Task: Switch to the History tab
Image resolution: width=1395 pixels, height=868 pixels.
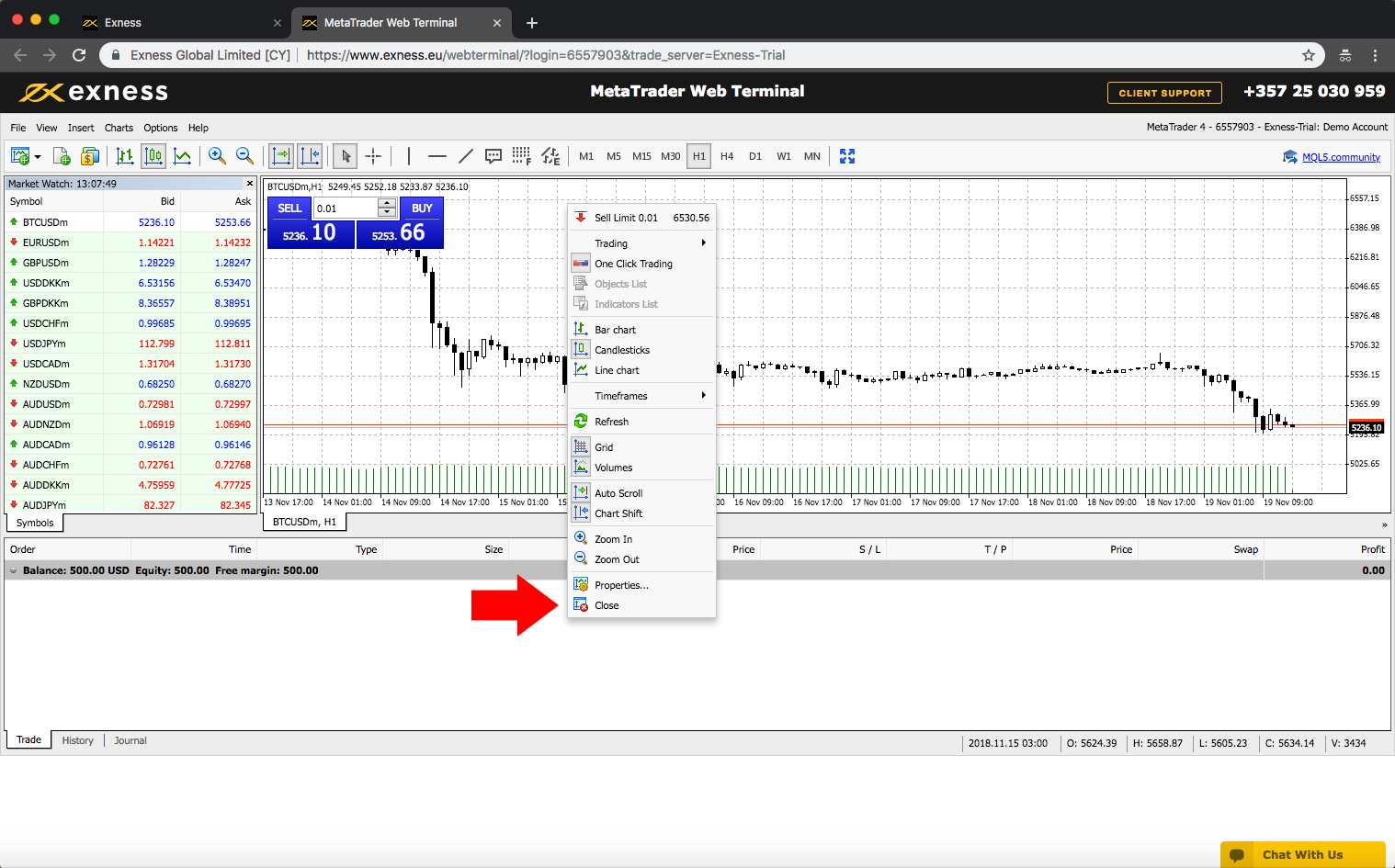Action: tap(78, 740)
